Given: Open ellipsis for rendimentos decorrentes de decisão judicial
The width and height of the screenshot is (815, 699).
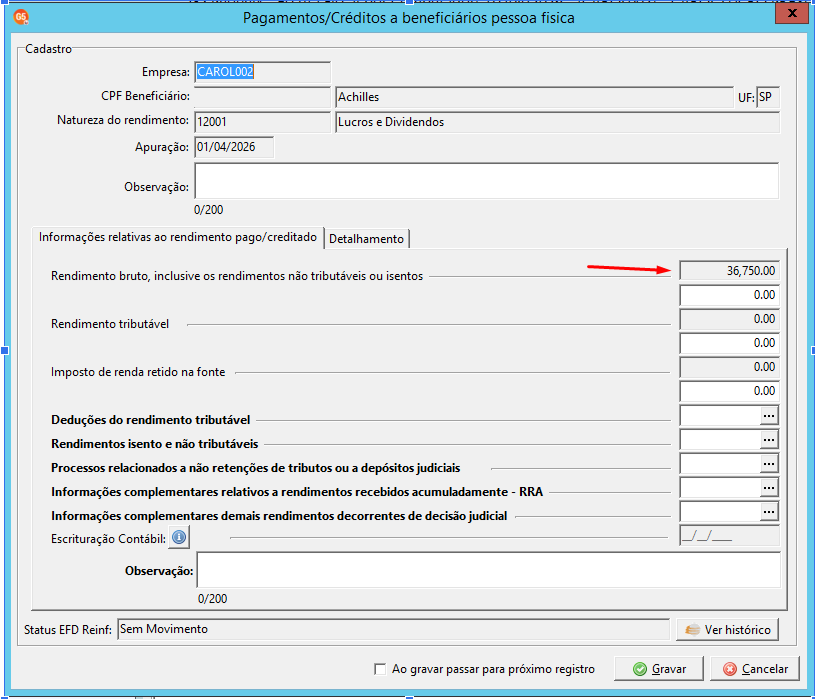Looking at the screenshot, I should click(x=769, y=512).
